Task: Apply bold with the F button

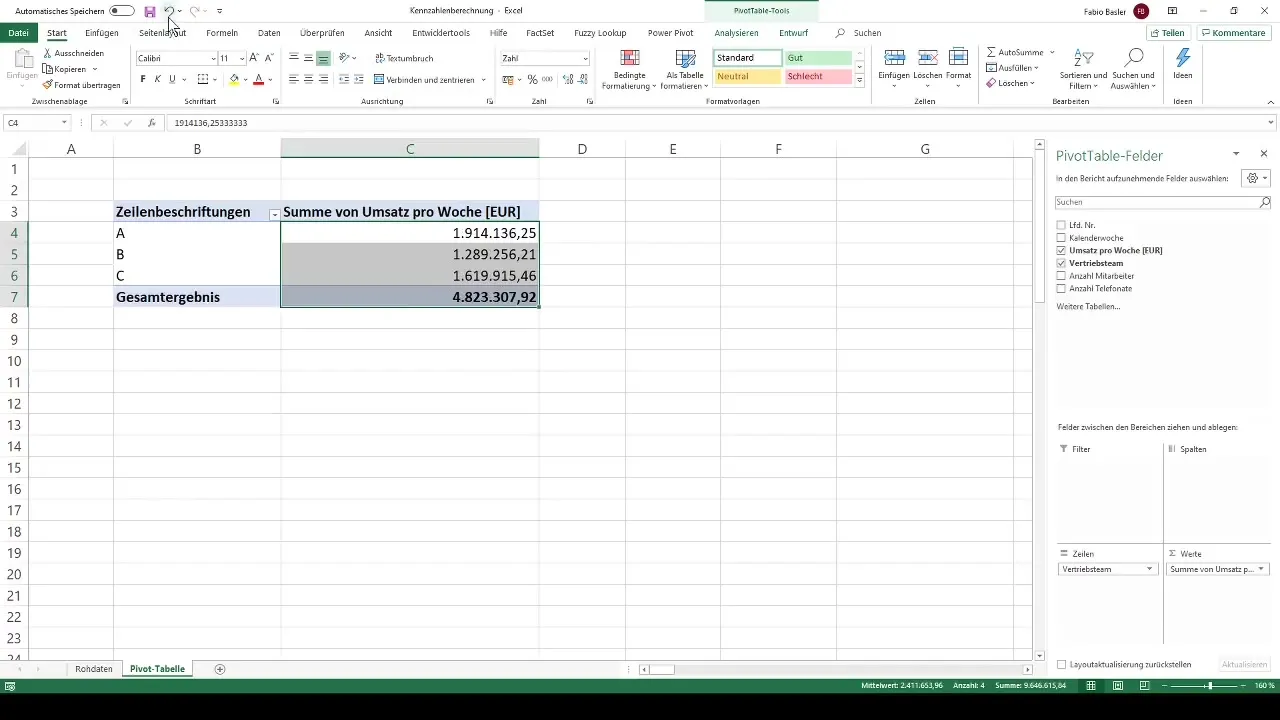Action: [143, 79]
